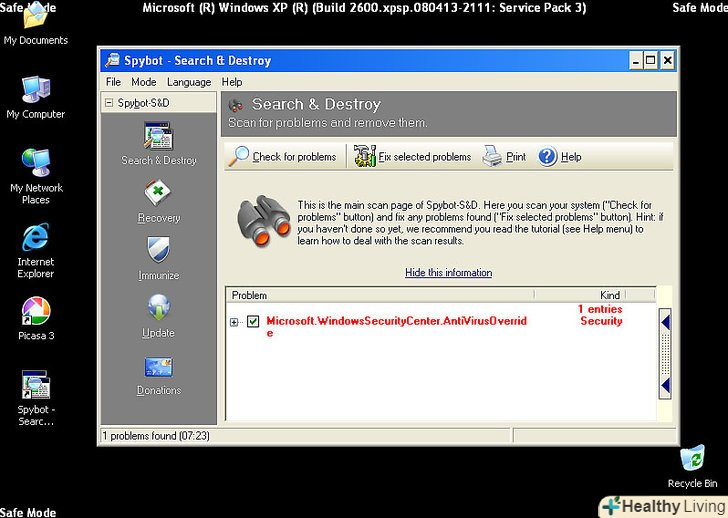Uncheck the AntiVirusOverride problem checkbox
This screenshot has width=728, height=518.
pyautogui.click(x=253, y=321)
